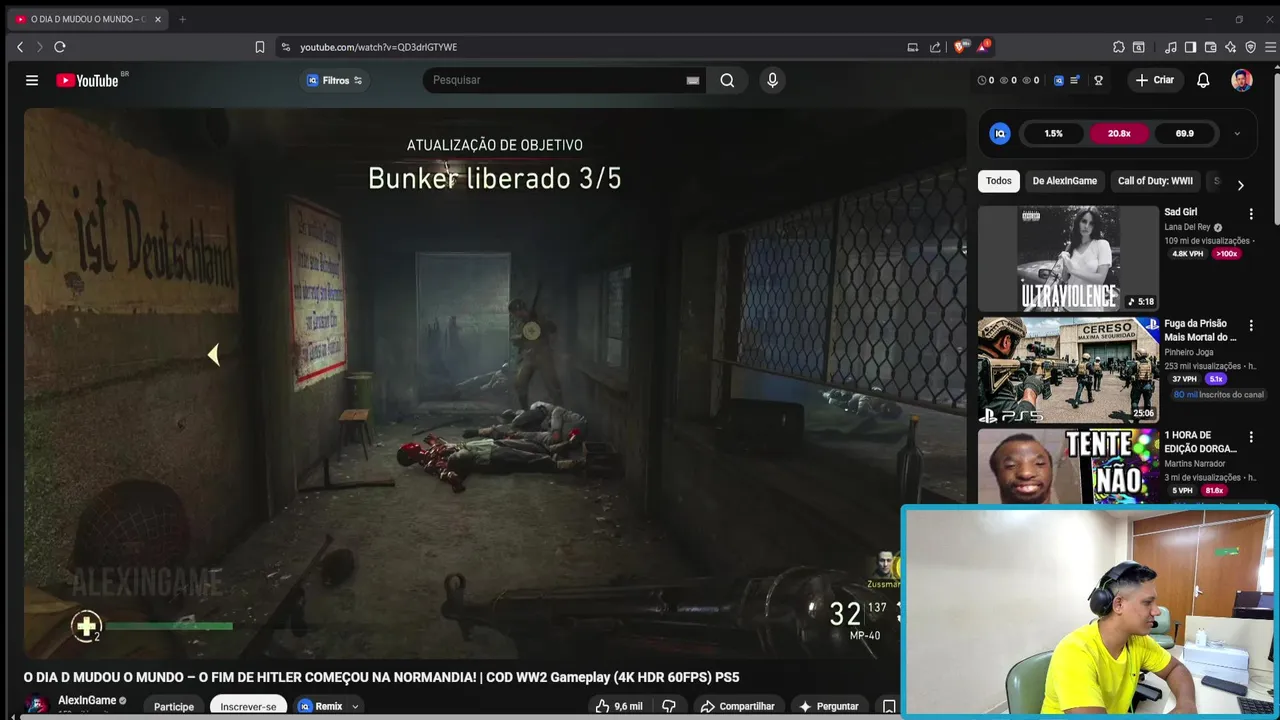The height and width of the screenshot is (720, 1280).
Task: Click the share page icon in address bar
Action: 935,47
